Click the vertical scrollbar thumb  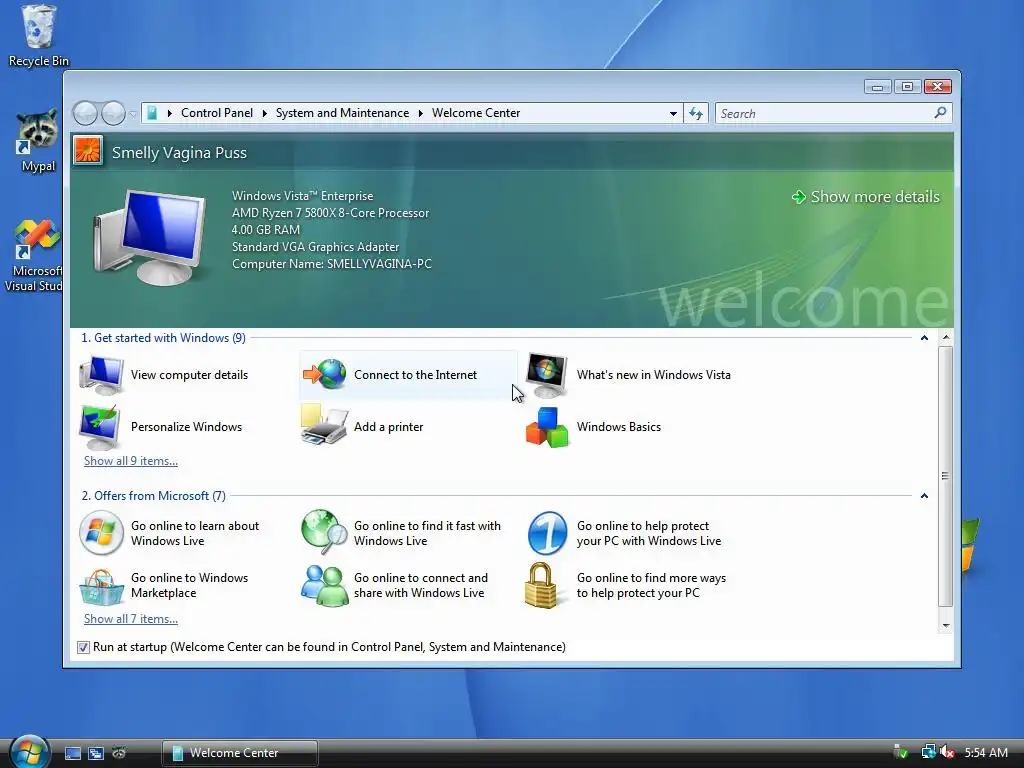pos(946,476)
